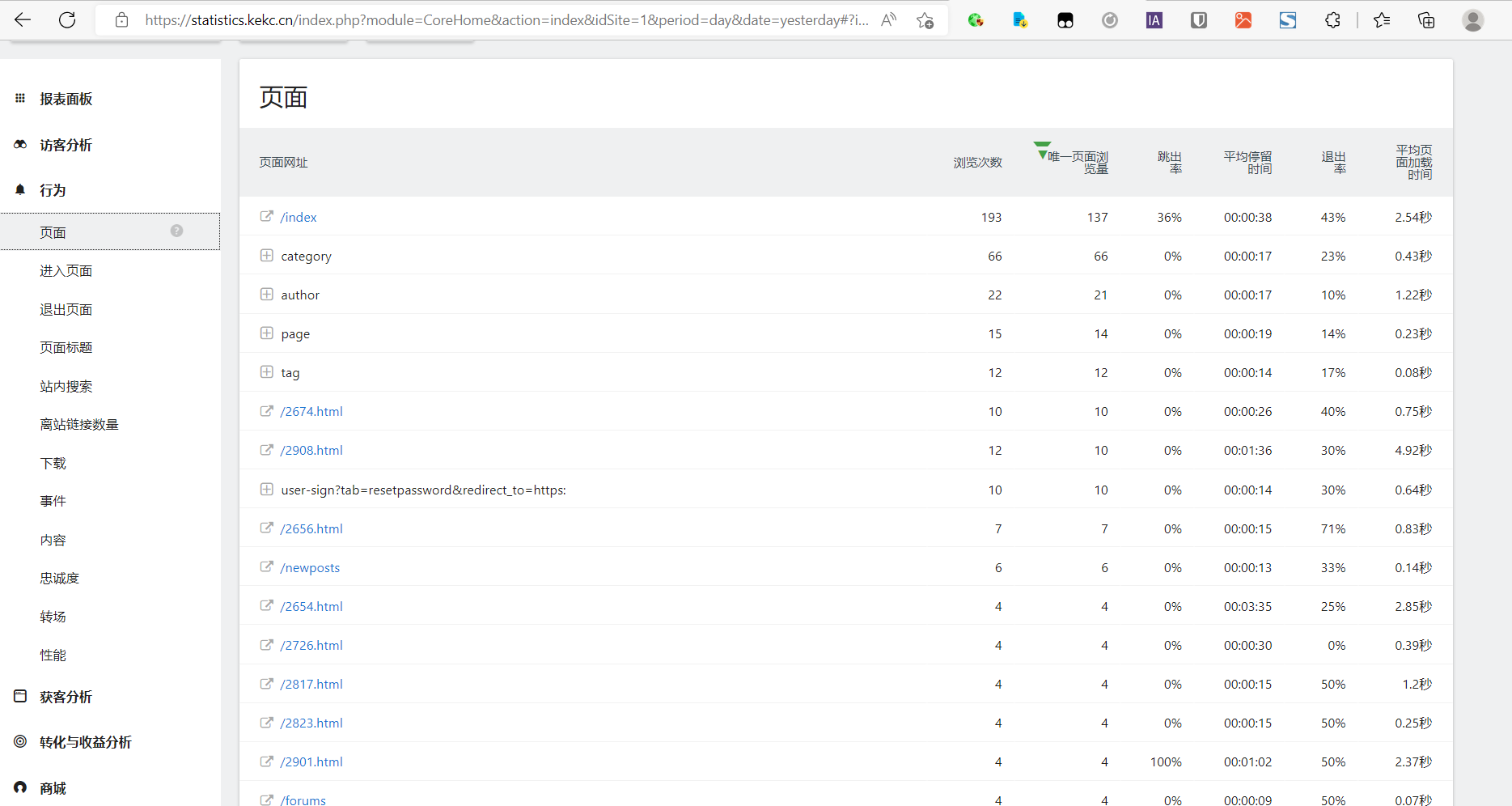Open 访客分析 menu in sidebar
The image size is (1512, 806).
[x=66, y=145]
